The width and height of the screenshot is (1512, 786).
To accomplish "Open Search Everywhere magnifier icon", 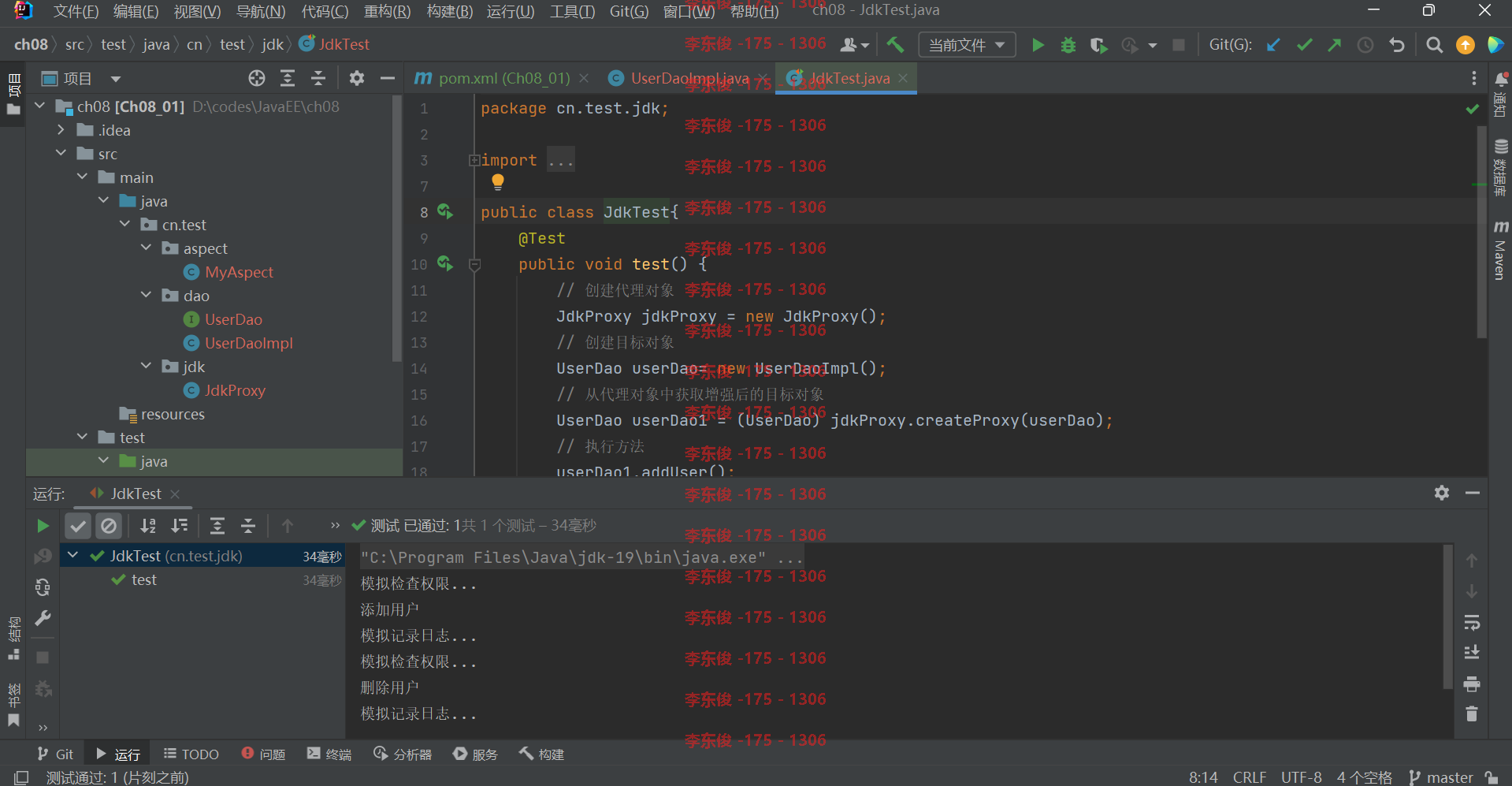I will point(1435,45).
